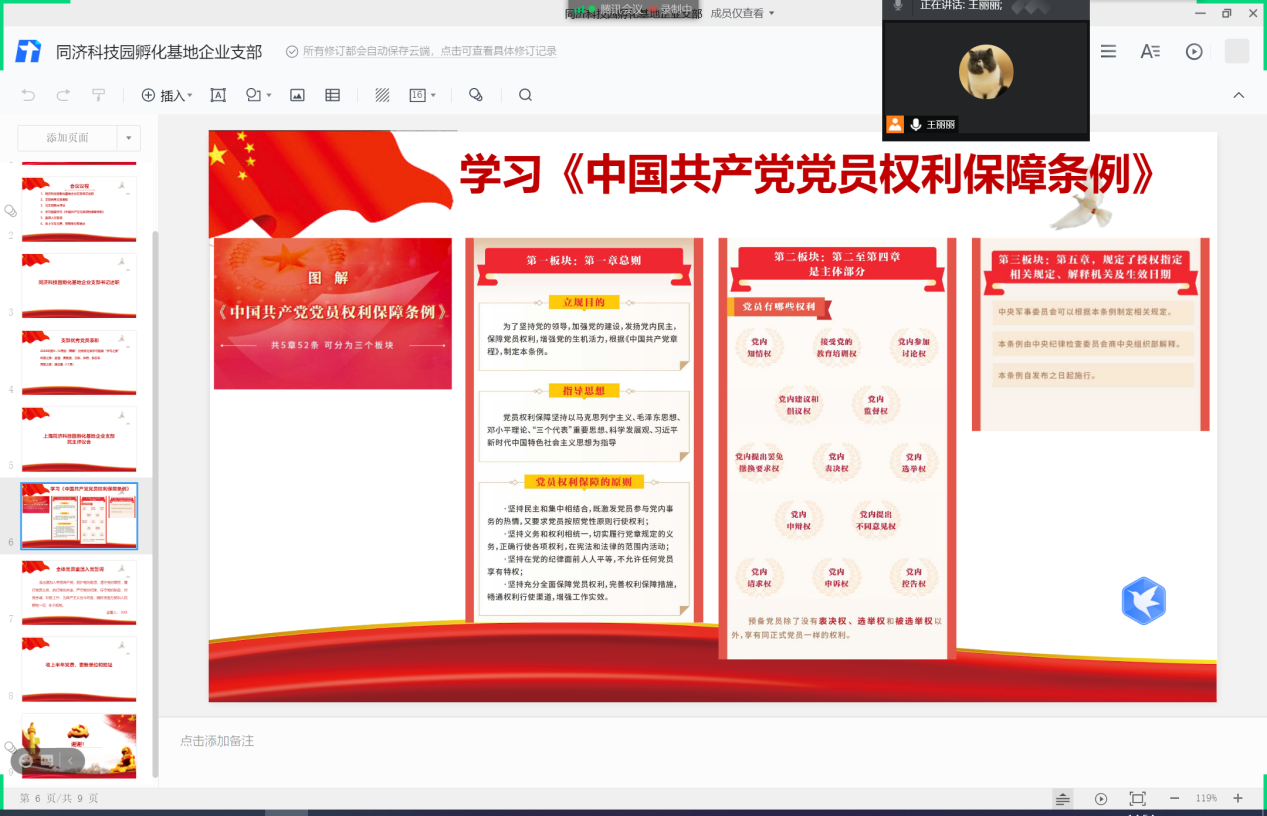Click the 王丽丽 name label in video tile
Image resolution: width=1267 pixels, height=816 pixels.
tap(941, 125)
